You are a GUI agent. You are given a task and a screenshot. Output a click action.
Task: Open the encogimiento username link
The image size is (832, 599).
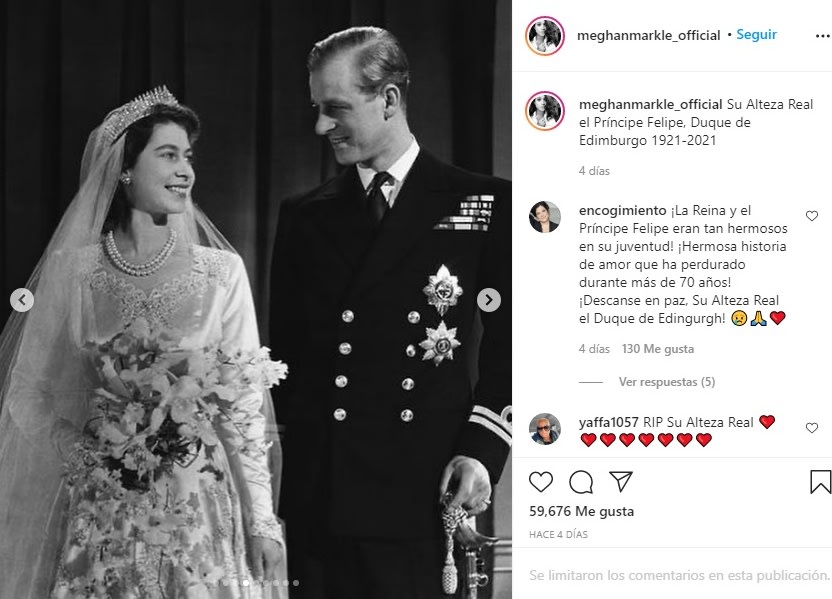pos(622,211)
